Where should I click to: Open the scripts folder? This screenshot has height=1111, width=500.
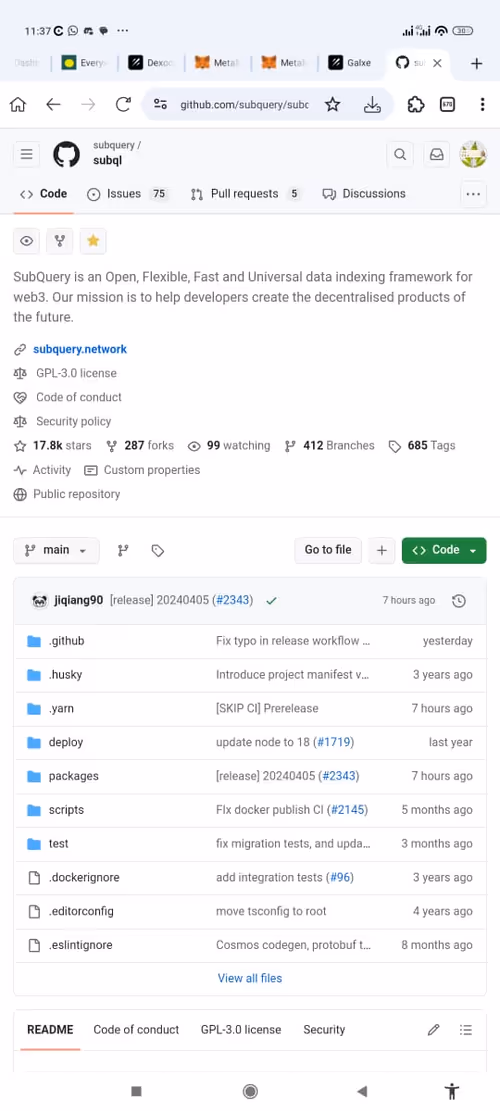[67, 811]
